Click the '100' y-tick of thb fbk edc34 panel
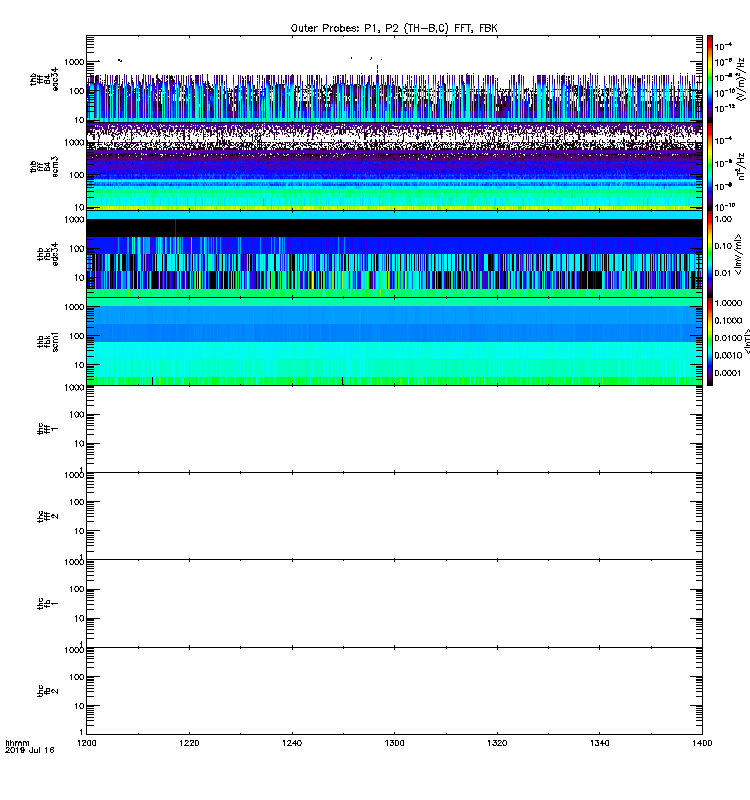 (x=77, y=249)
